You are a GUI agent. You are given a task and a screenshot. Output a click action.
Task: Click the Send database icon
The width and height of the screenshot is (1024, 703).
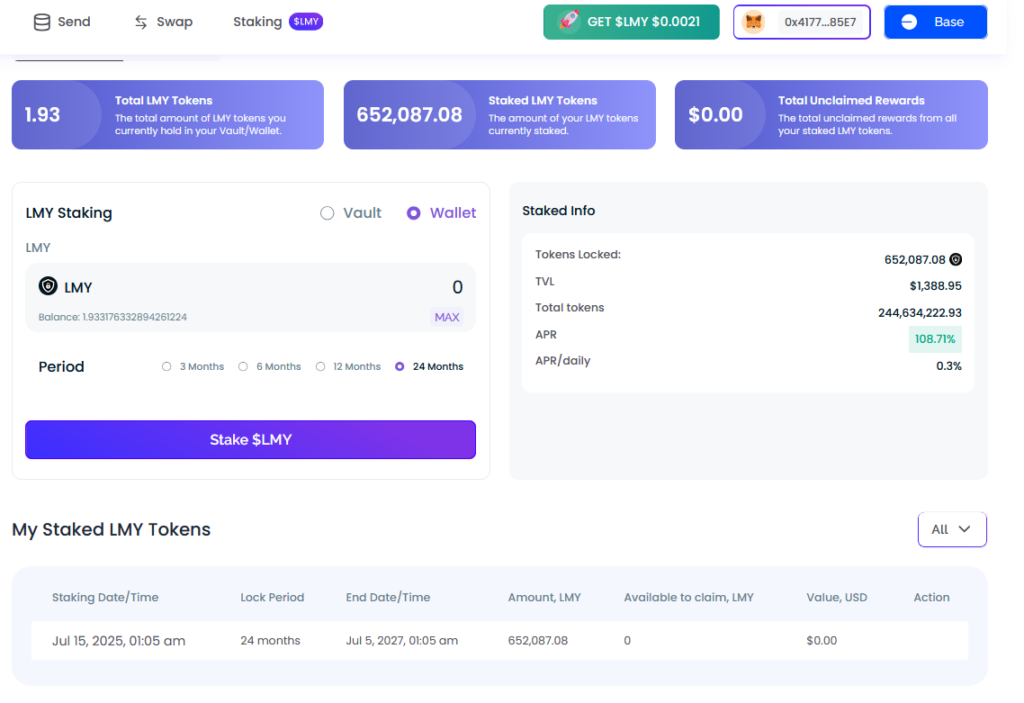(x=42, y=22)
